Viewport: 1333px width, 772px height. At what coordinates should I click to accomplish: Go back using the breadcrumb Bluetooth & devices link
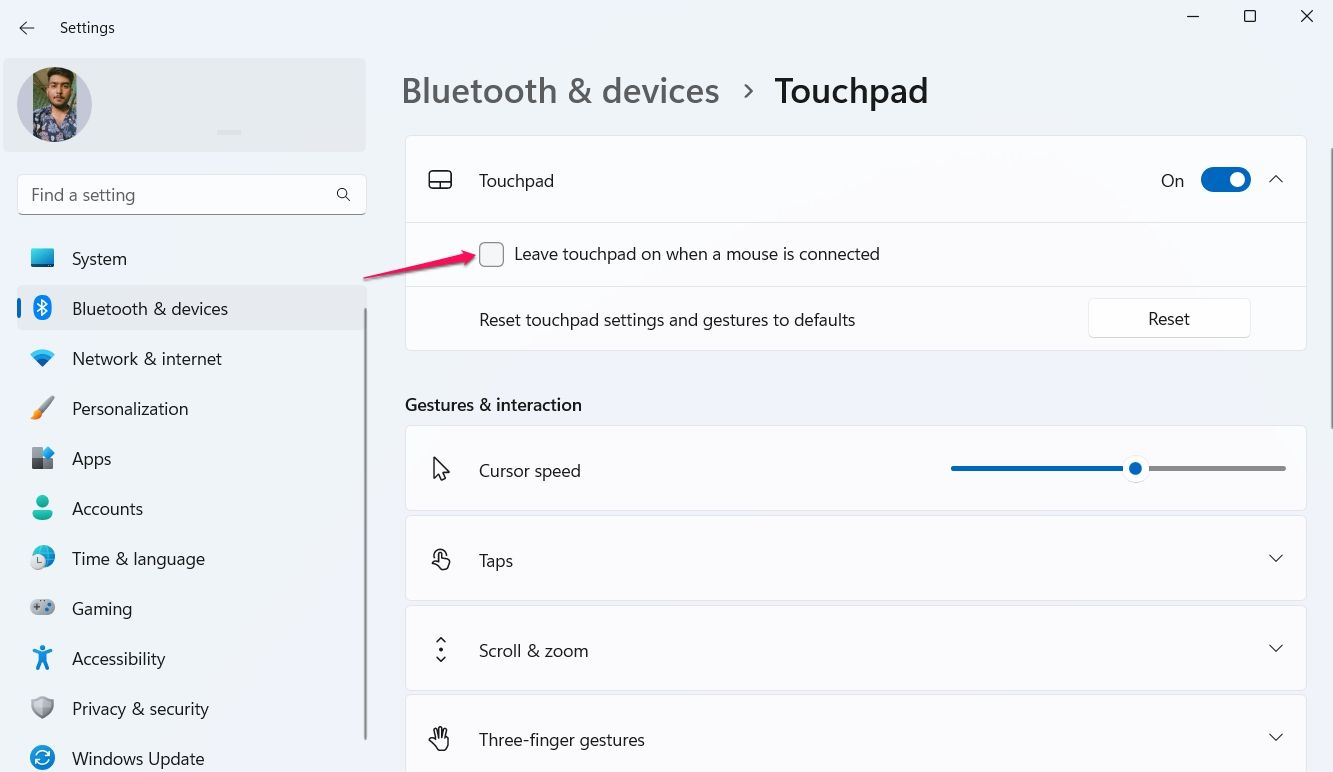click(x=560, y=91)
